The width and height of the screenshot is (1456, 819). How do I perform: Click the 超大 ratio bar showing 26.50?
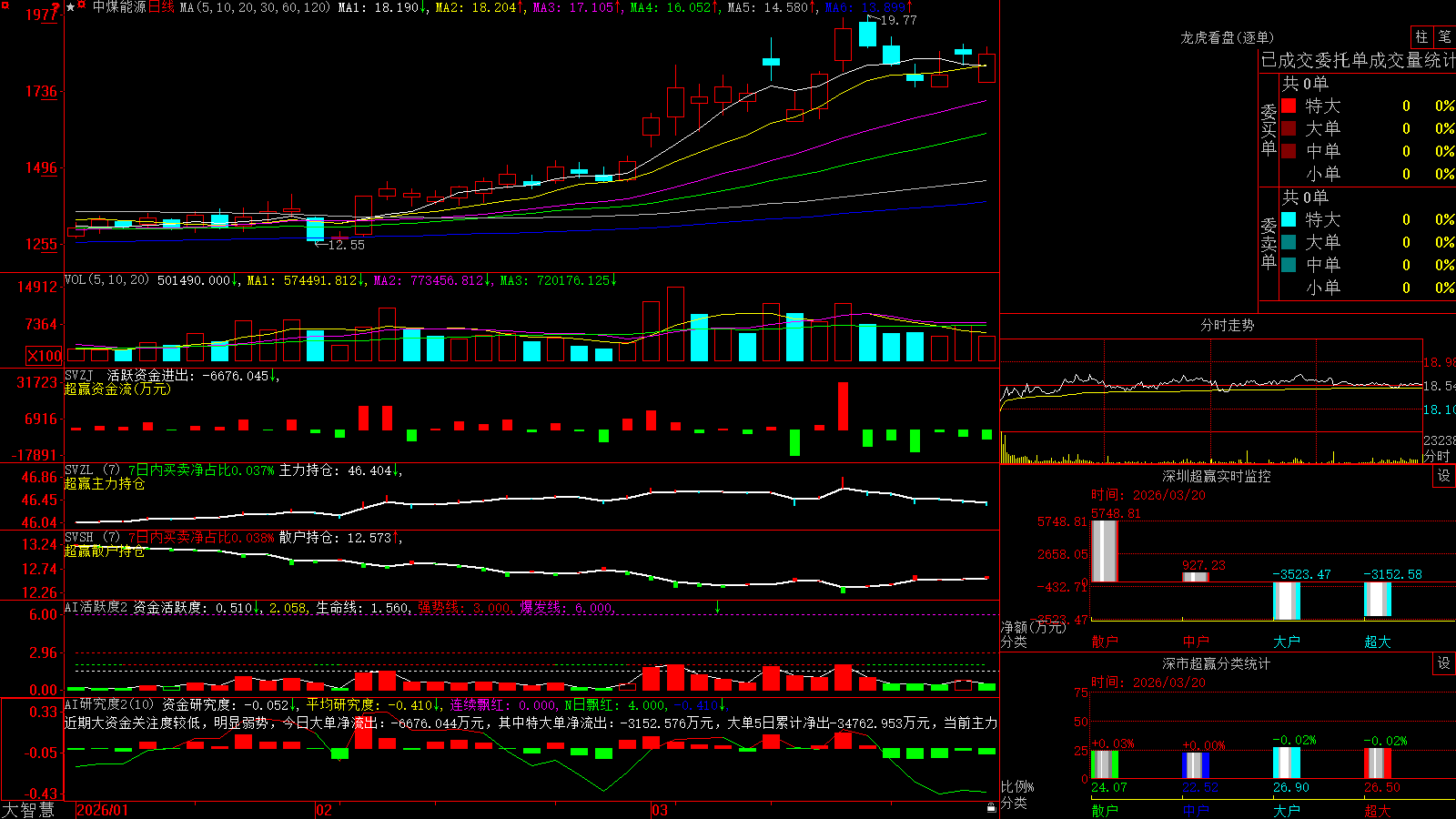pos(1377,763)
